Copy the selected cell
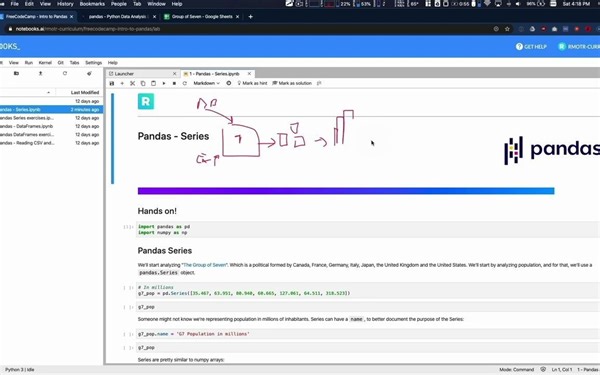The width and height of the screenshot is (600, 375). (143, 83)
